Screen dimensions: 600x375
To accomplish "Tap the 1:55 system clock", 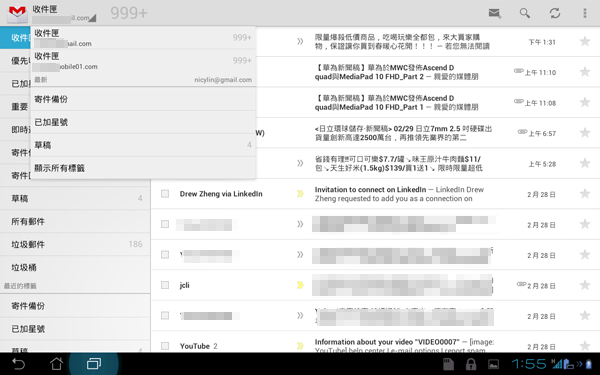I will coord(529,364).
